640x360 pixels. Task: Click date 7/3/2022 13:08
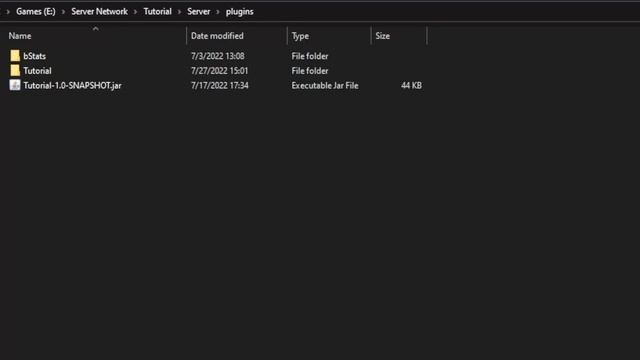click(x=218, y=56)
